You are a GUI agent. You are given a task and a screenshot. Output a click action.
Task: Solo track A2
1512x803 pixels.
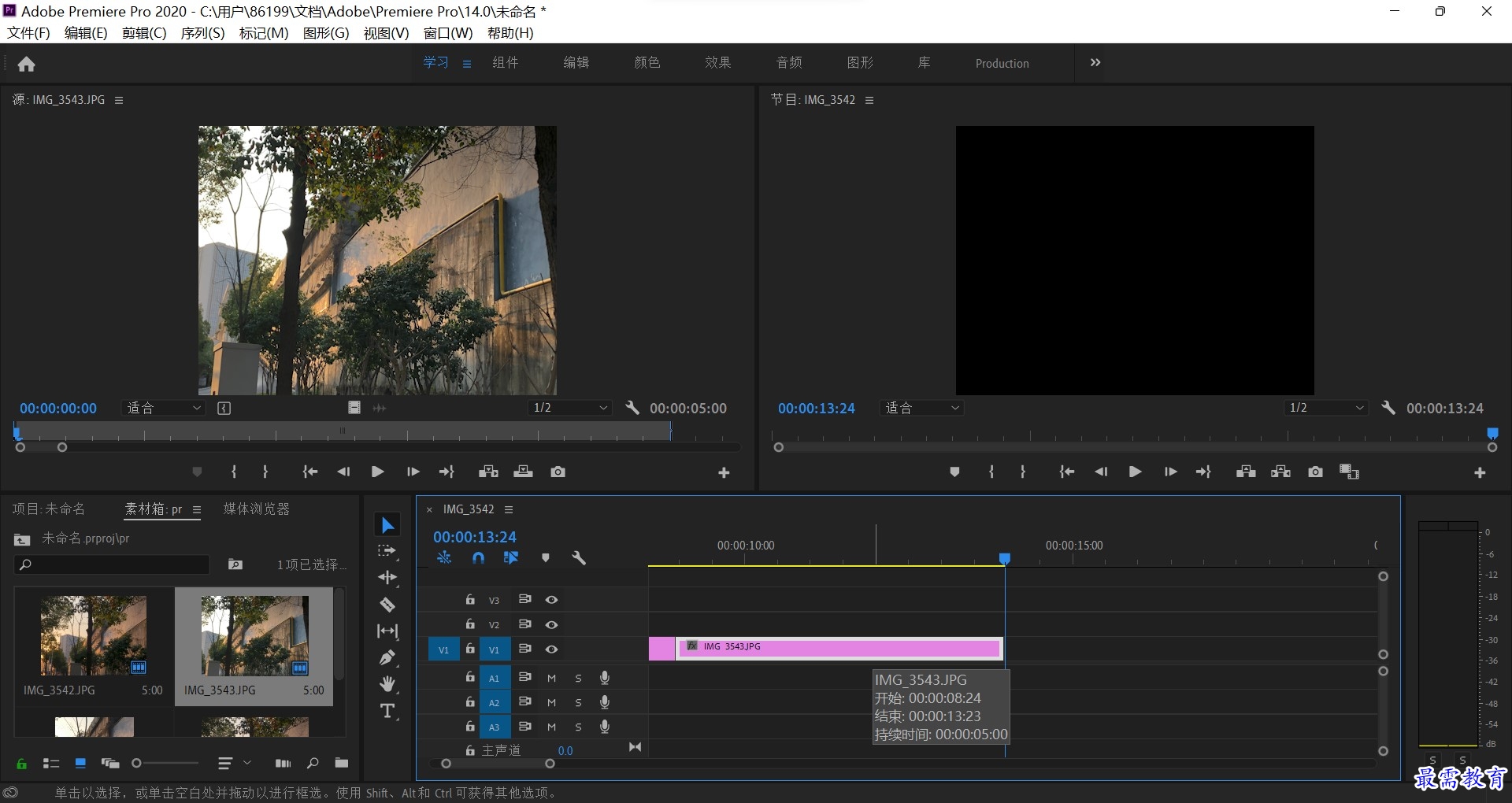click(578, 702)
